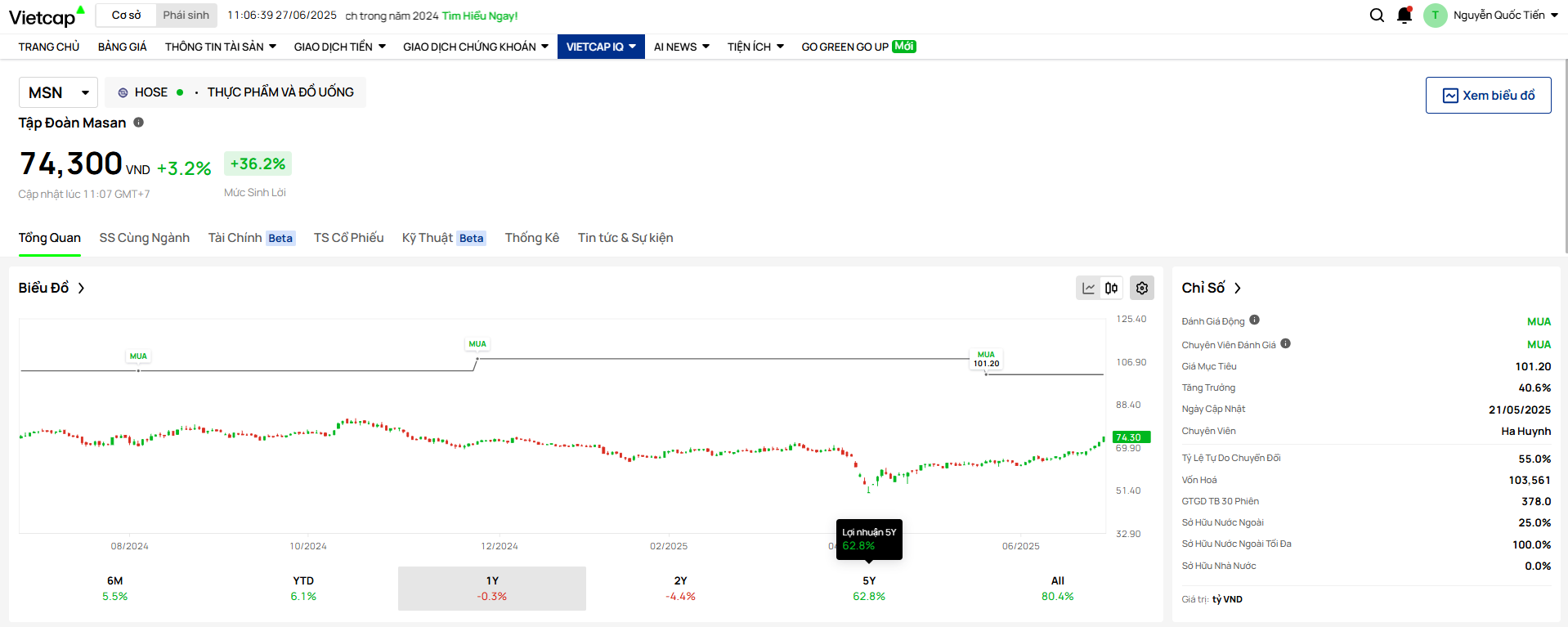Image resolution: width=1568 pixels, height=627 pixels.
Task: Click Ngày Cập Nhật value 21/05/2025
Action: click(1520, 410)
